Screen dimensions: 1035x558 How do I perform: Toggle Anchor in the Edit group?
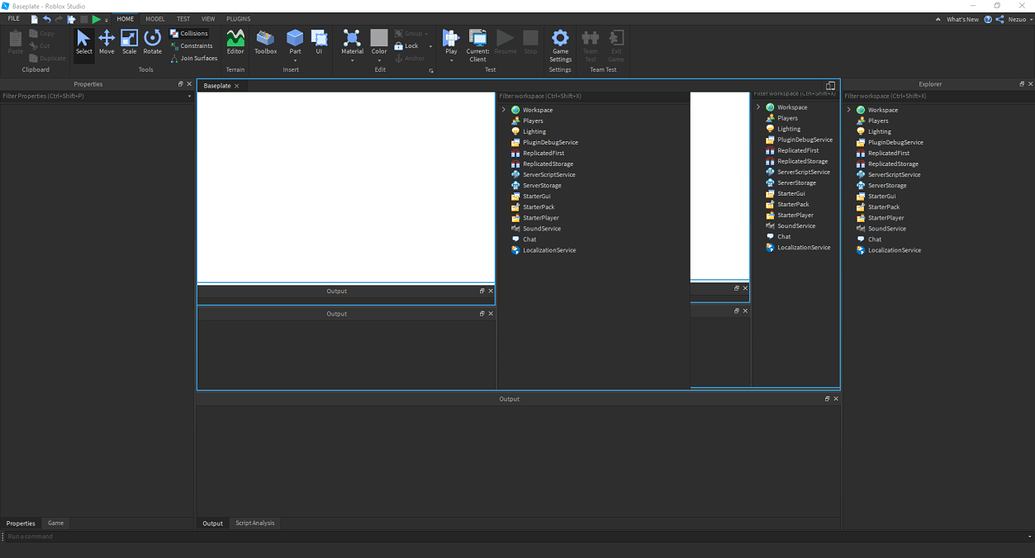click(410, 58)
